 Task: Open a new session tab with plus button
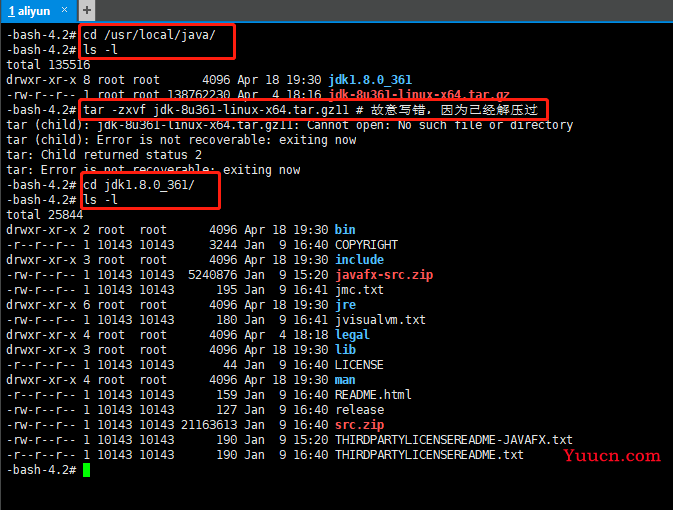coord(87,10)
